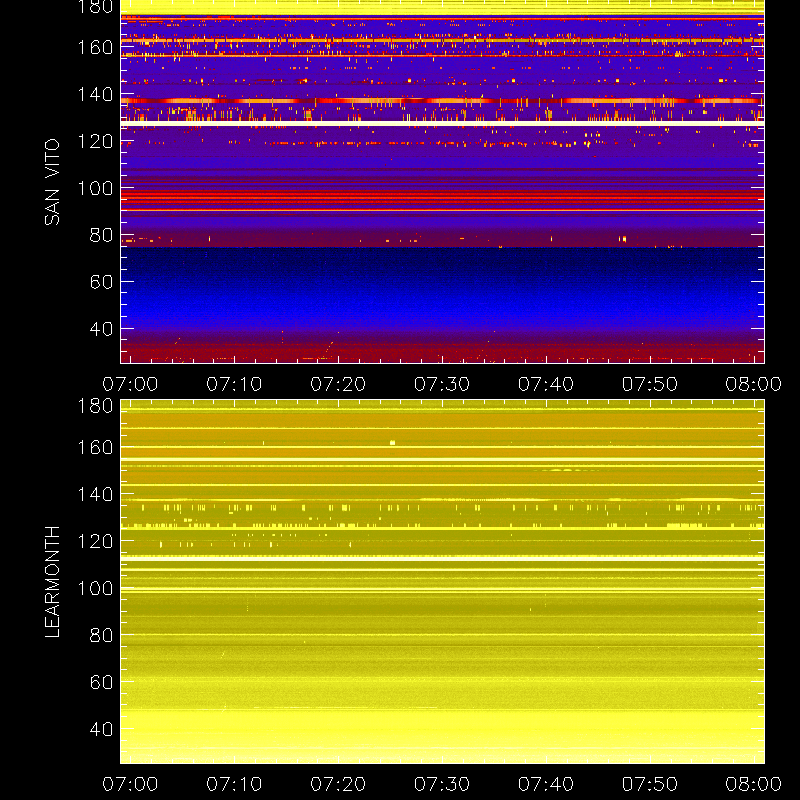The image size is (800, 800).
Task: Choose 60 frequency tick of LEARMONTH
Action: coord(101,683)
